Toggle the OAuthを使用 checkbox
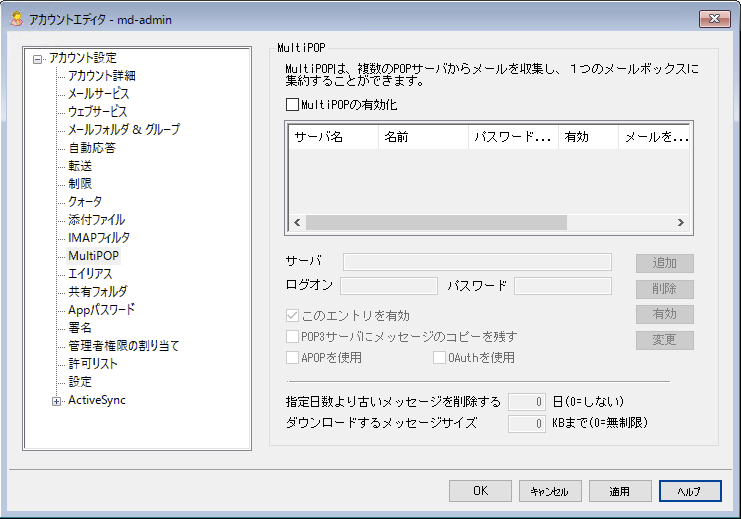This screenshot has height=519, width=741. 439,357
